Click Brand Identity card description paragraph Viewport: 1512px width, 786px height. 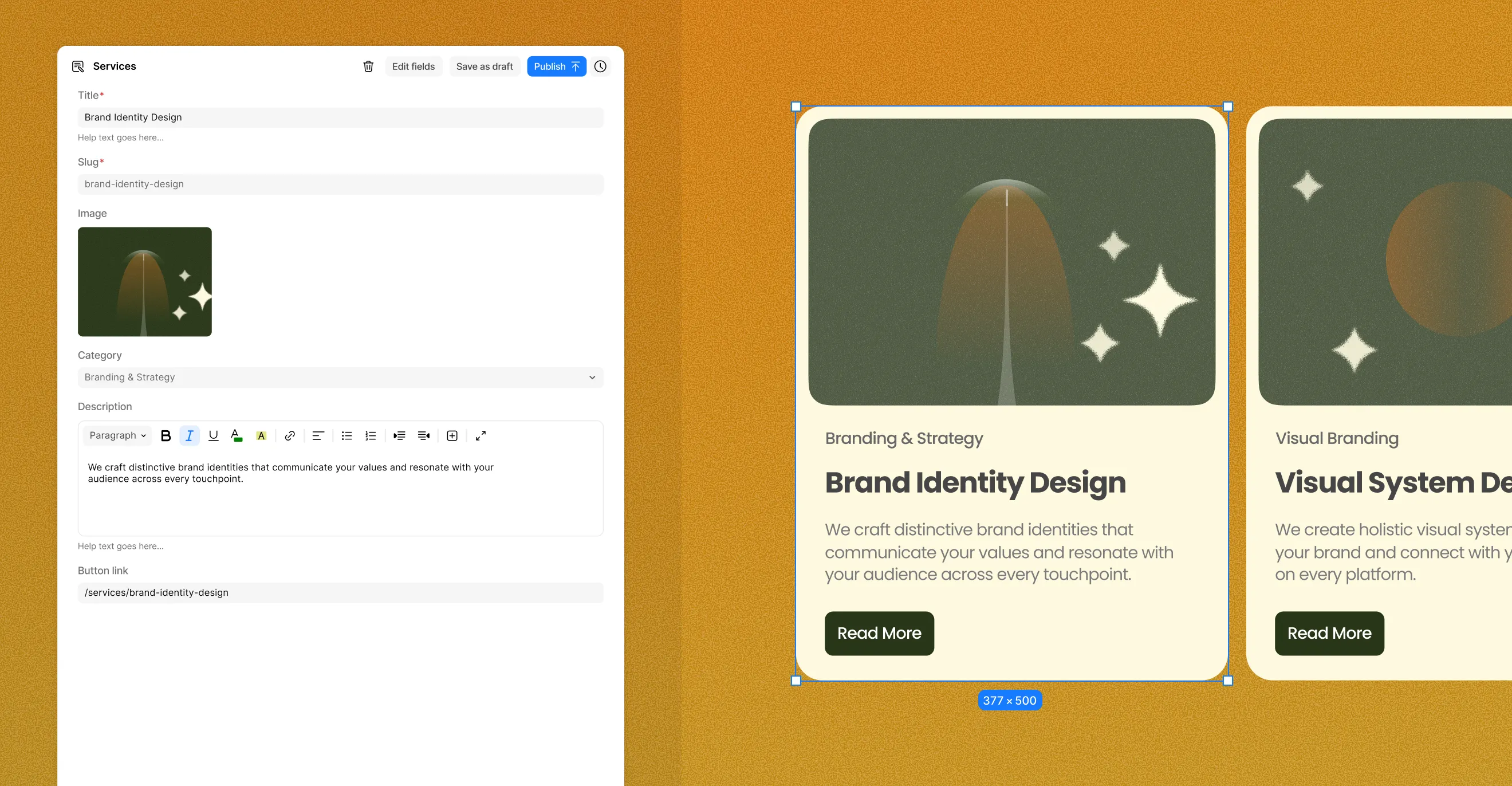[999, 552]
